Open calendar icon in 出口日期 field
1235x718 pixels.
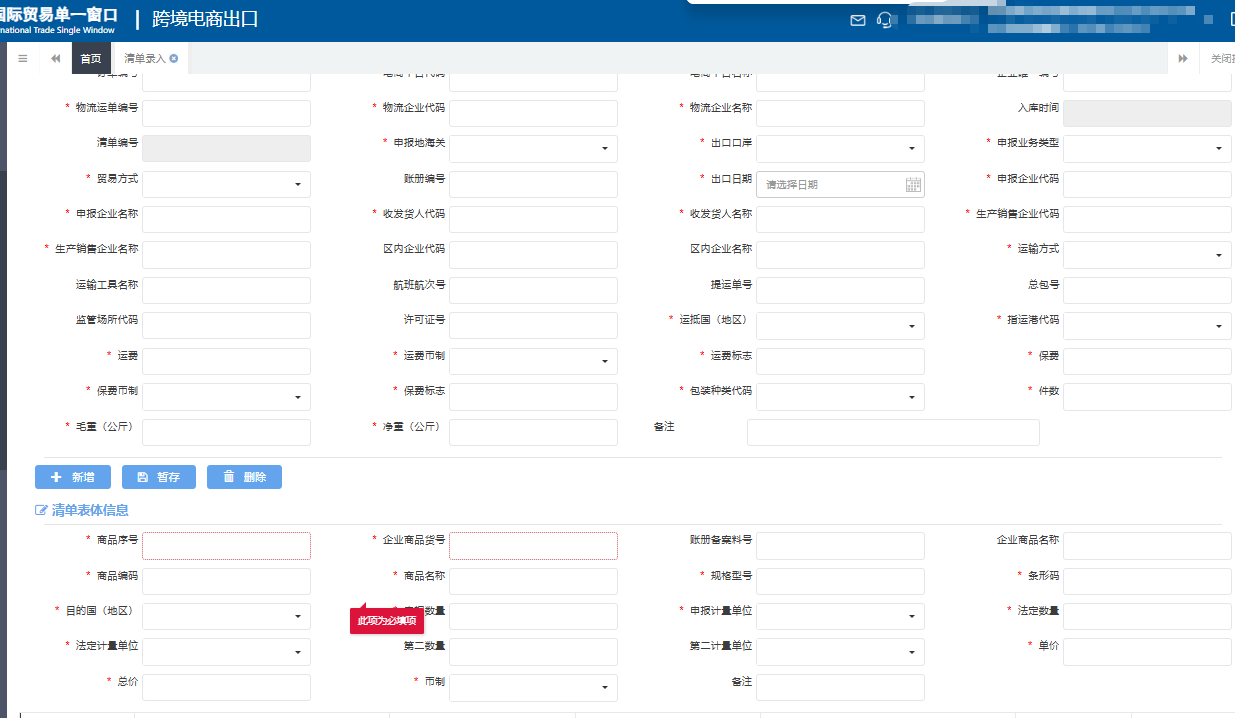click(x=912, y=184)
